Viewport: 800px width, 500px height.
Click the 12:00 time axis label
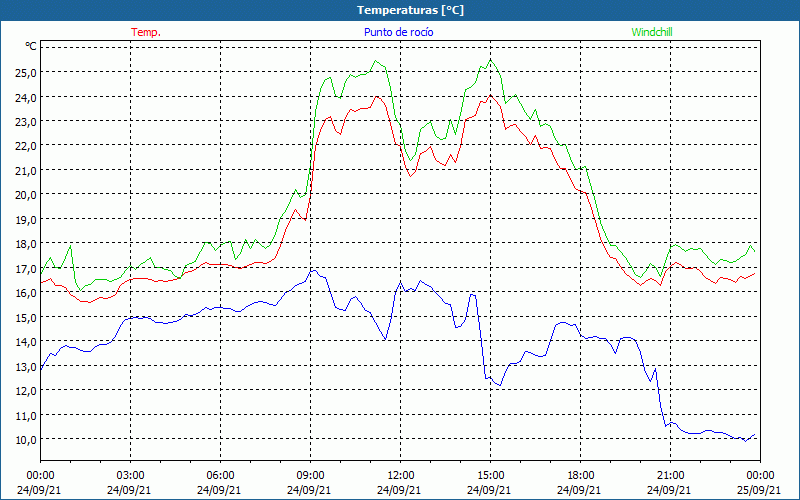[x=400, y=475]
